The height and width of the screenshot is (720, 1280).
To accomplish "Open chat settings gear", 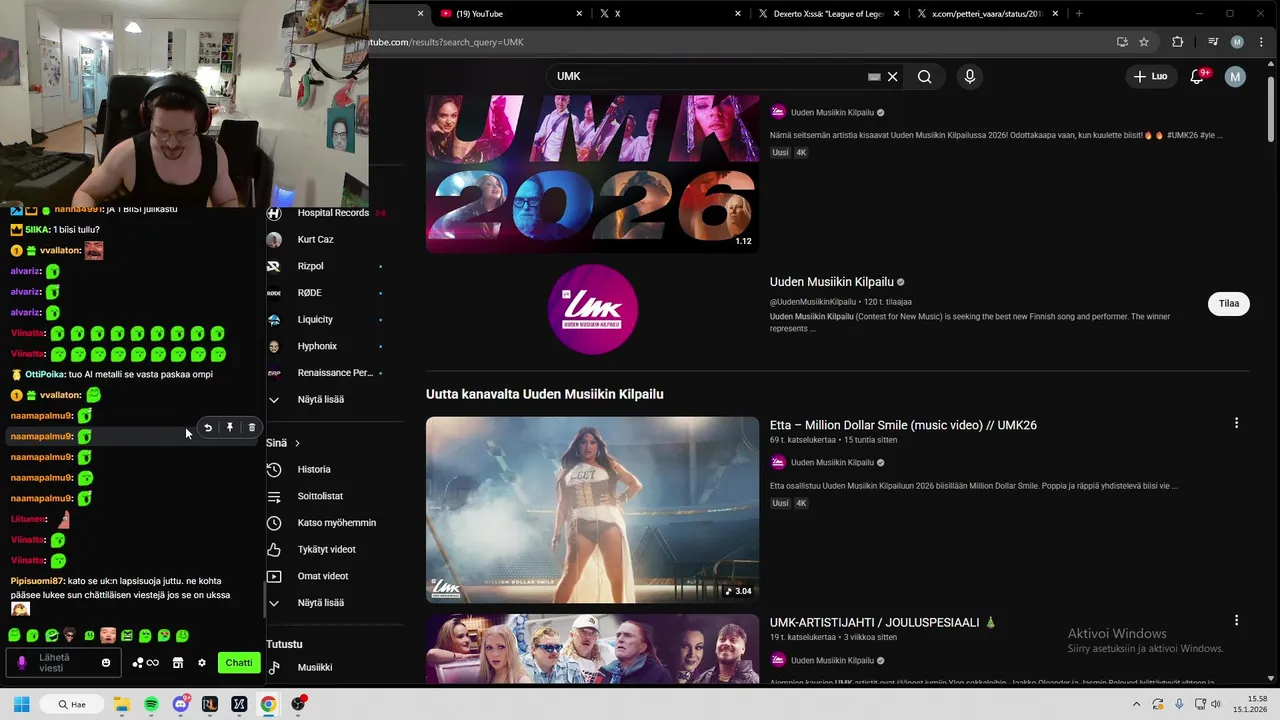I will (x=202, y=663).
